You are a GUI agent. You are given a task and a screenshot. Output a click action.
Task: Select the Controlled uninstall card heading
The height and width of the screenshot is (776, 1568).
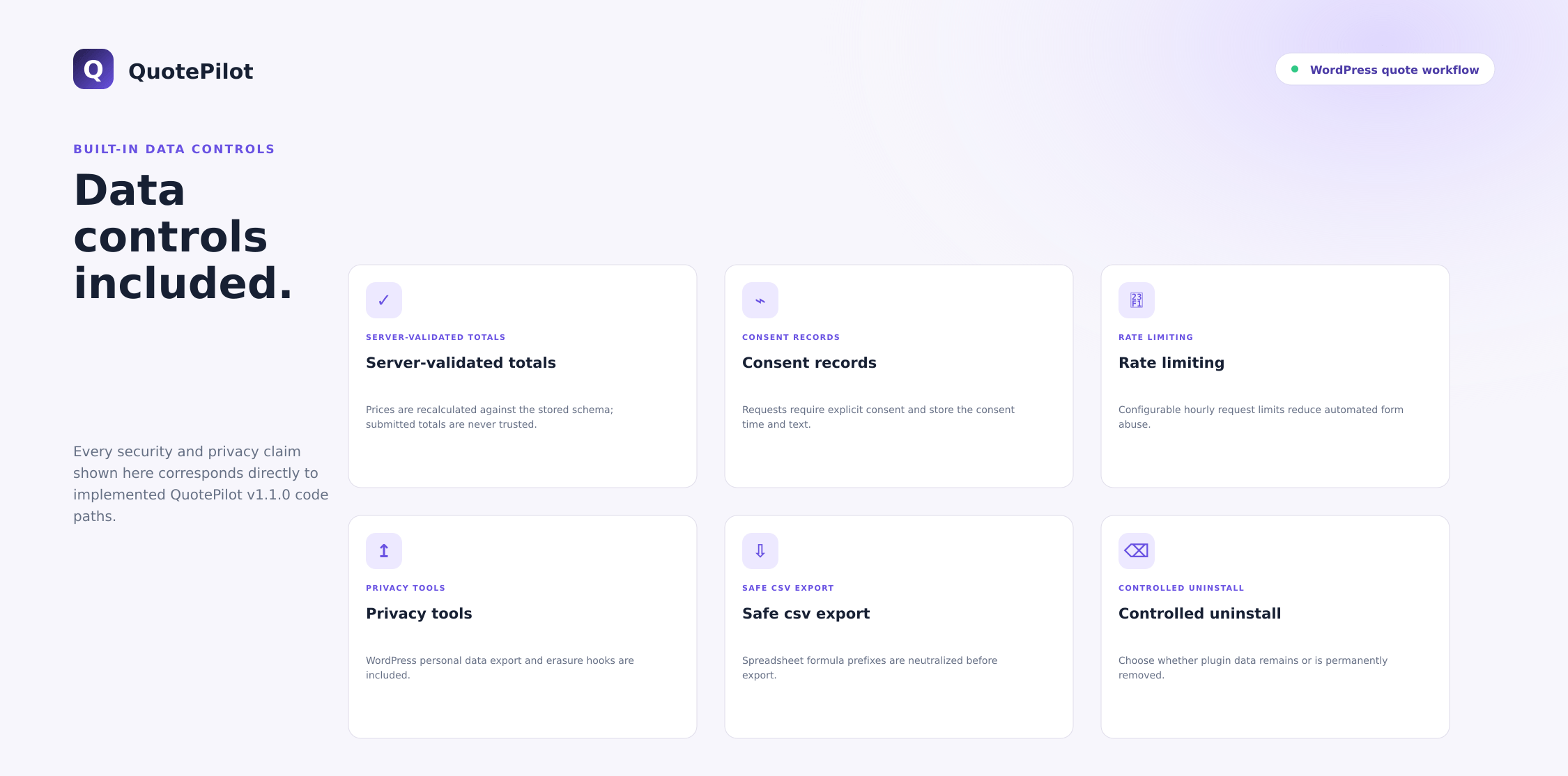point(1199,613)
